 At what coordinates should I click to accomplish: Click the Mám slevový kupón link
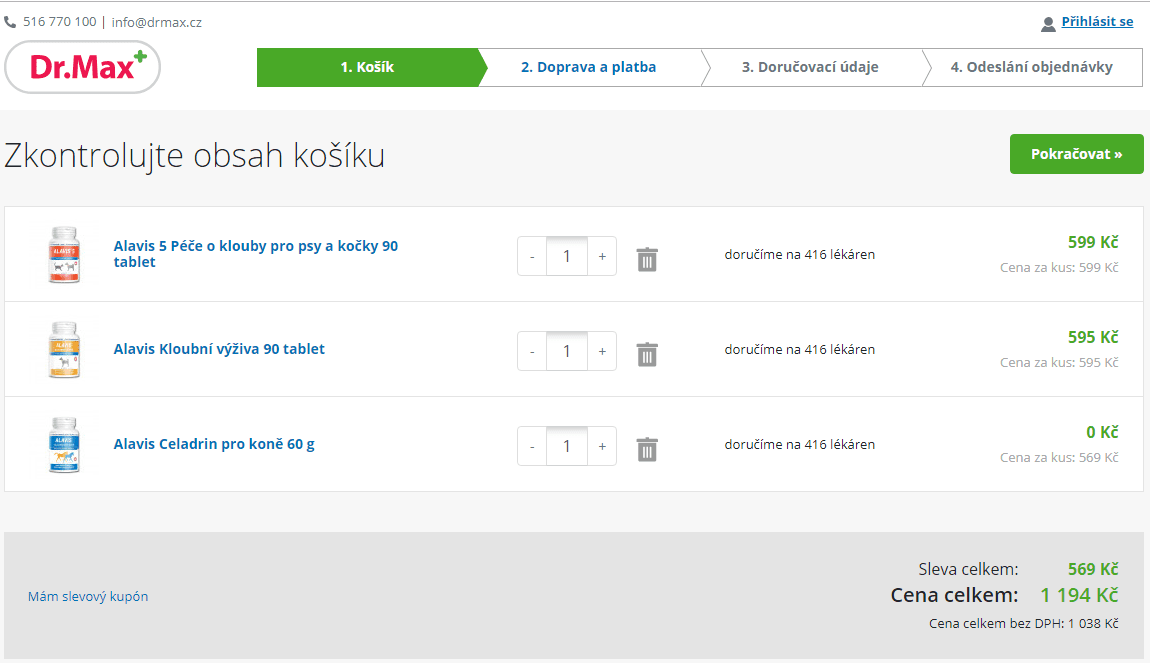click(x=88, y=596)
